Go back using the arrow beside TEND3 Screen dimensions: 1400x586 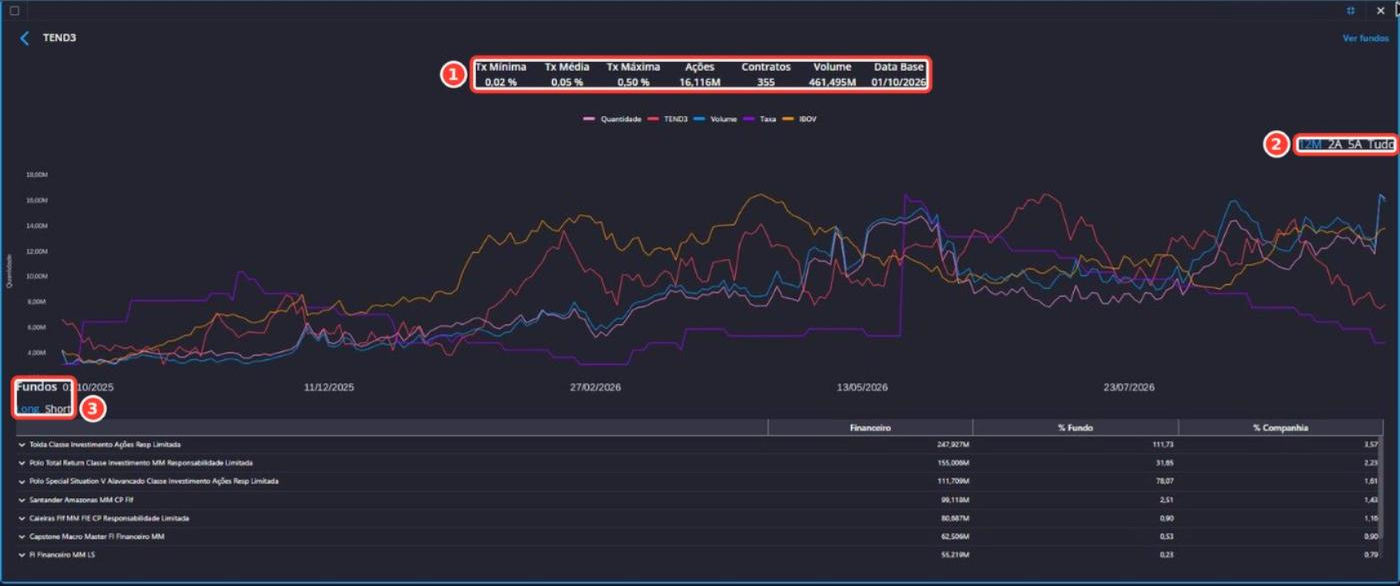point(25,38)
